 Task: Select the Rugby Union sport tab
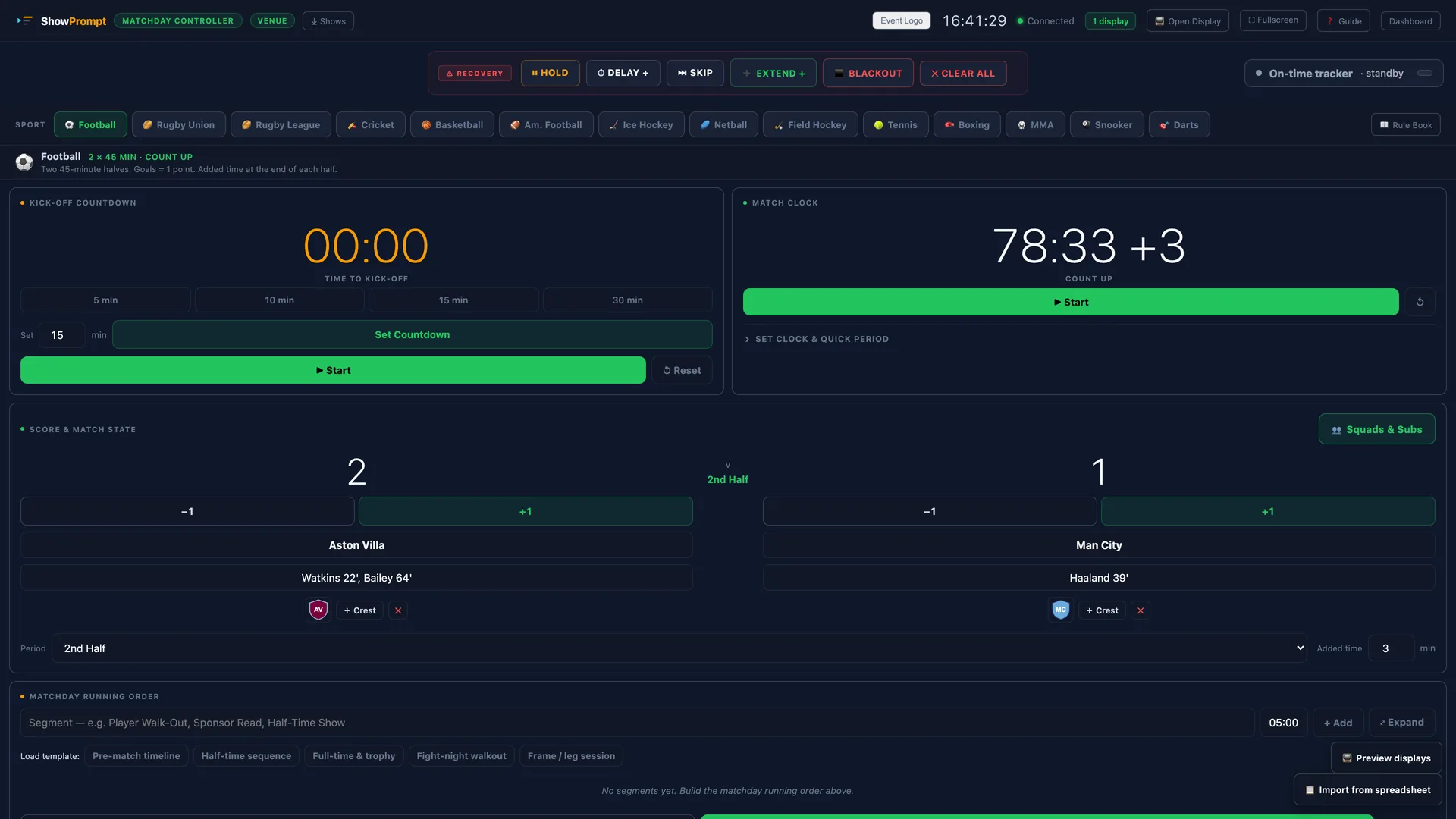point(179,125)
